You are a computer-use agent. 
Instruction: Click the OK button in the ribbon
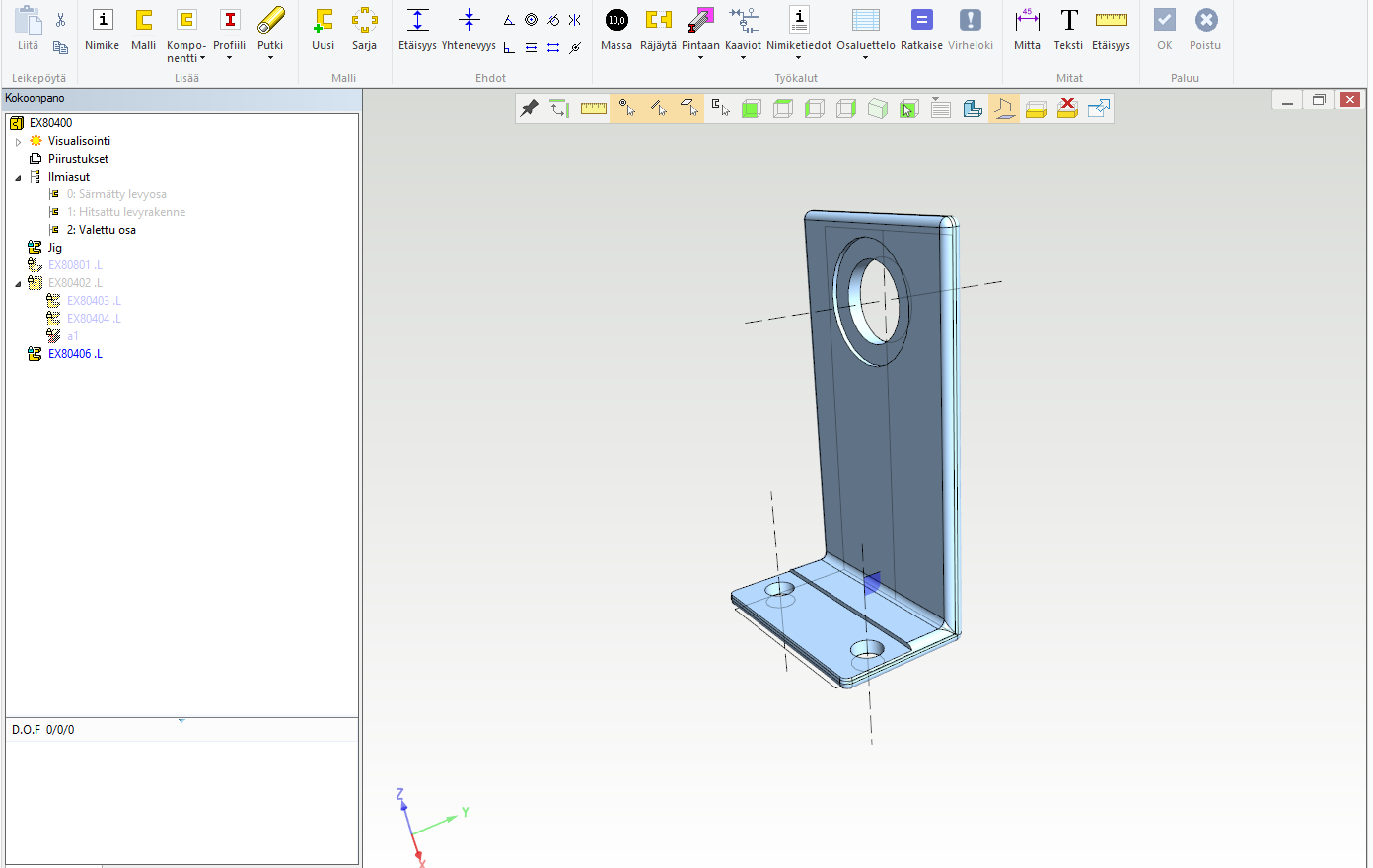1164,21
